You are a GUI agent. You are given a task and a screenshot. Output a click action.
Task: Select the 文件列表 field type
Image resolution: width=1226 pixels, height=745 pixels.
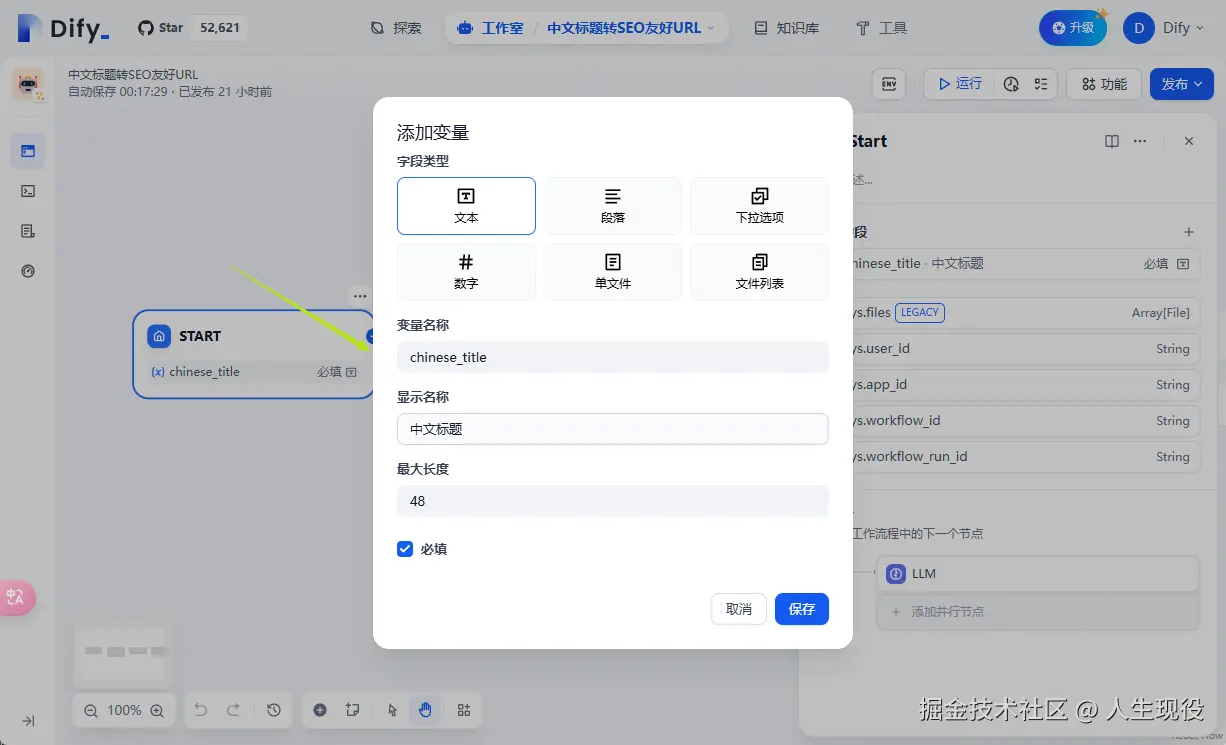coord(759,272)
